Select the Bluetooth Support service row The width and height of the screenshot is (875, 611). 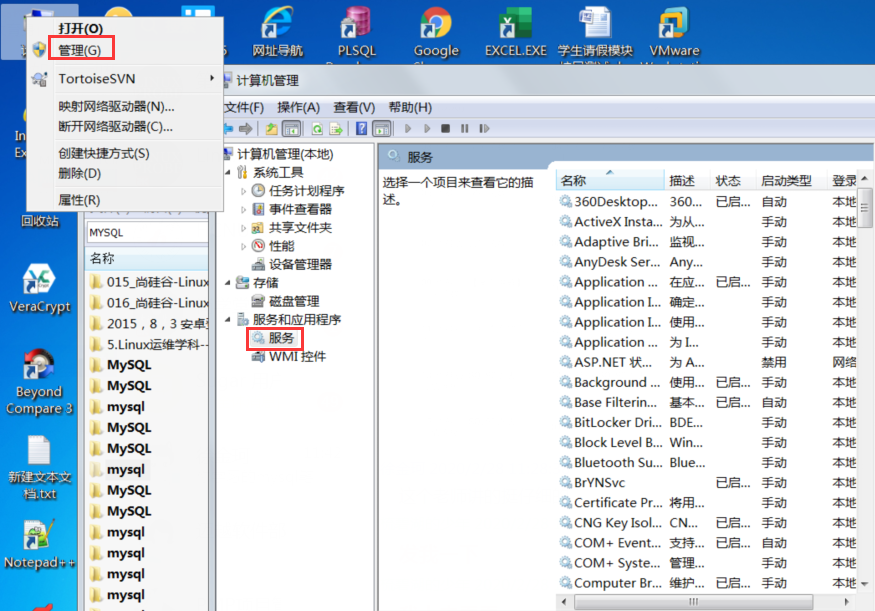[x=706, y=463]
